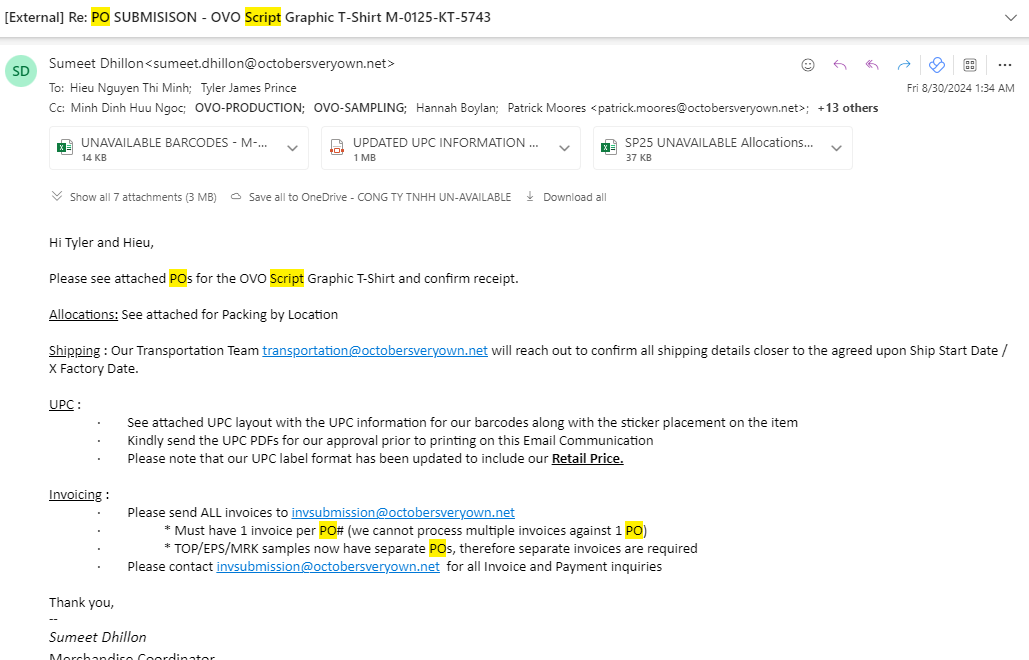Click Download all attachments
Image resolution: width=1029 pixels, height=660 pixels.
[x=566, y=197]
